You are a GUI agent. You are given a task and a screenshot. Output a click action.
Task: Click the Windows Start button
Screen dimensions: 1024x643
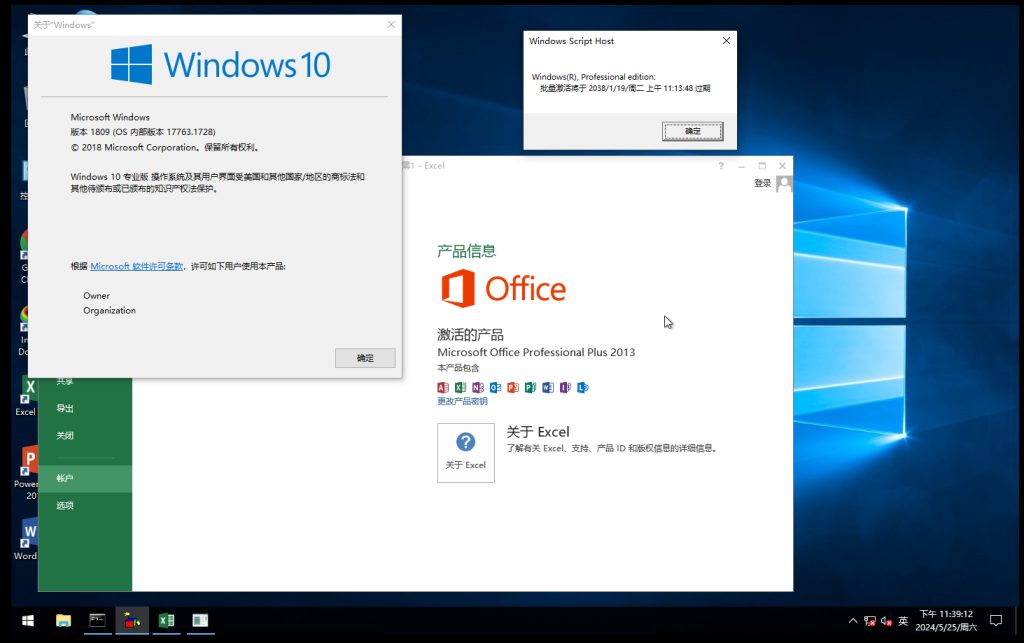click(x=27, y=621)
